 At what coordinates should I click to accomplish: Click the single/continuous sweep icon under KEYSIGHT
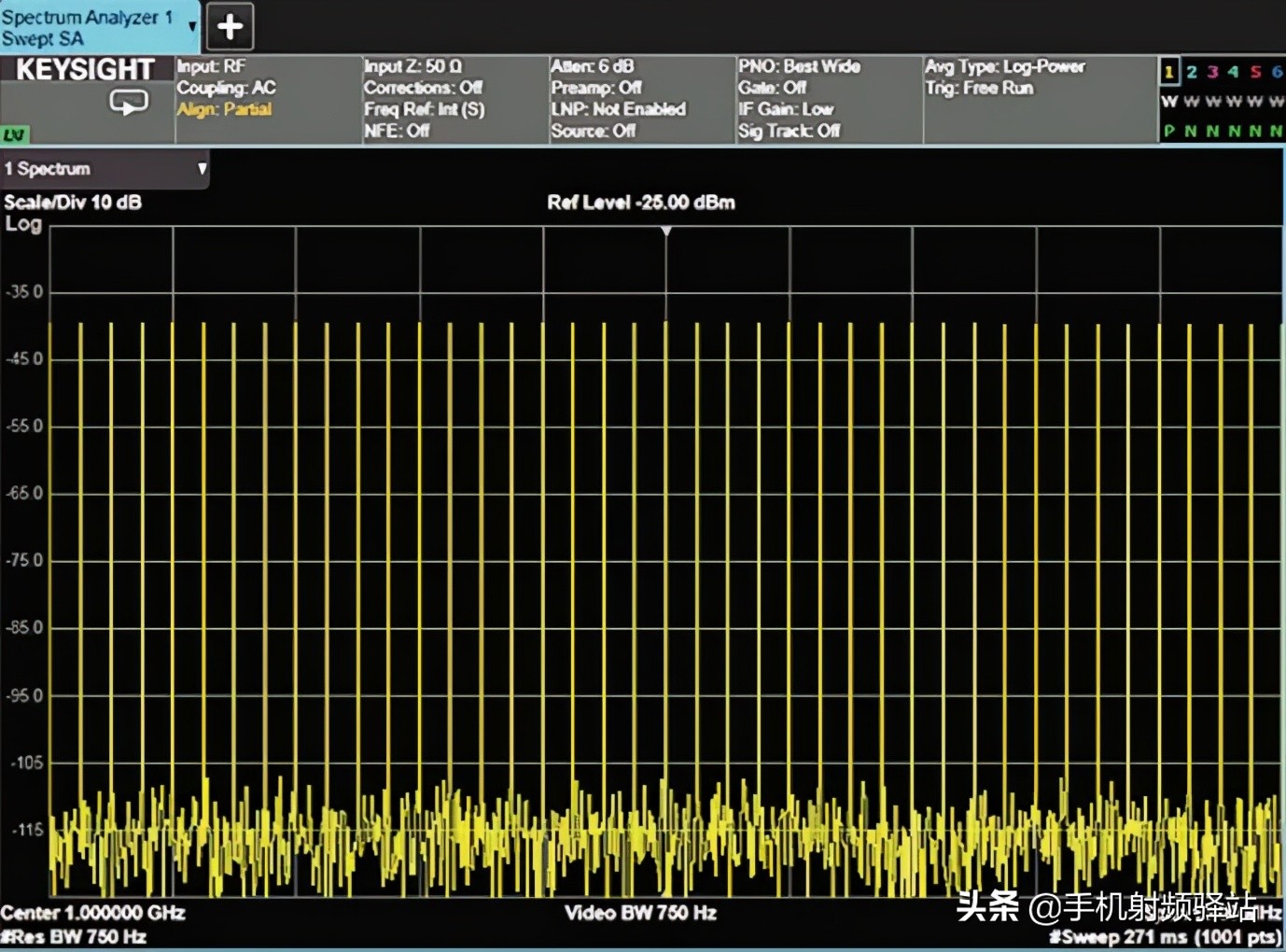(x=129, y=102)
